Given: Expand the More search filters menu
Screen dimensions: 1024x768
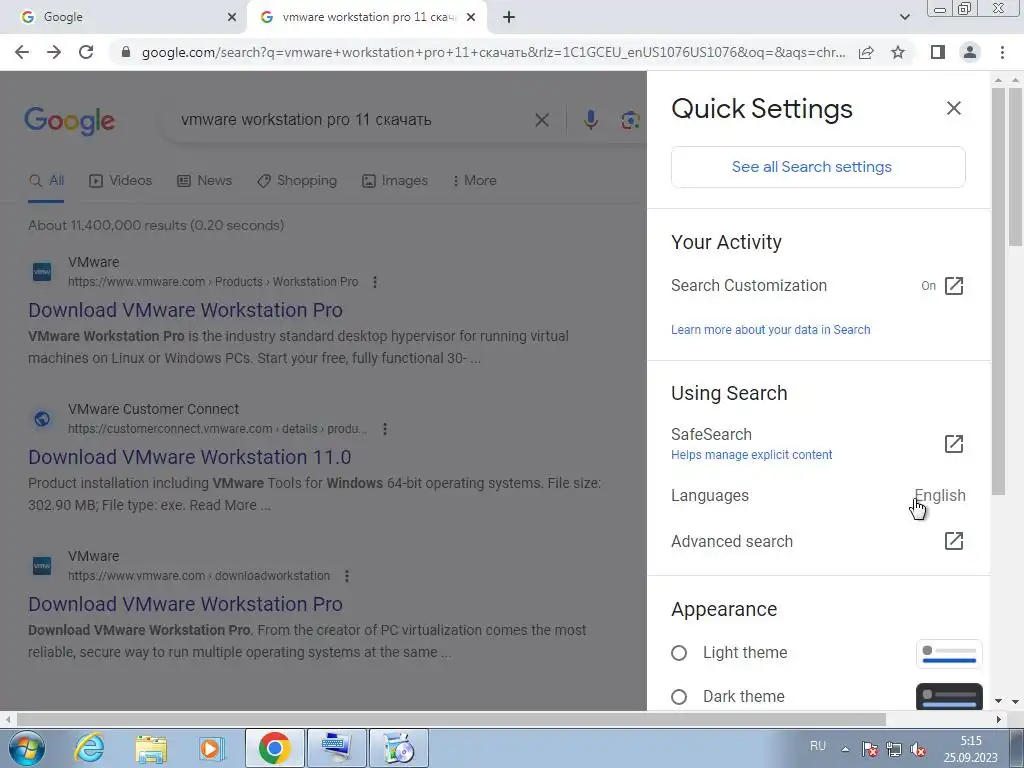Looking at the screenshot, I should (474, 181).
